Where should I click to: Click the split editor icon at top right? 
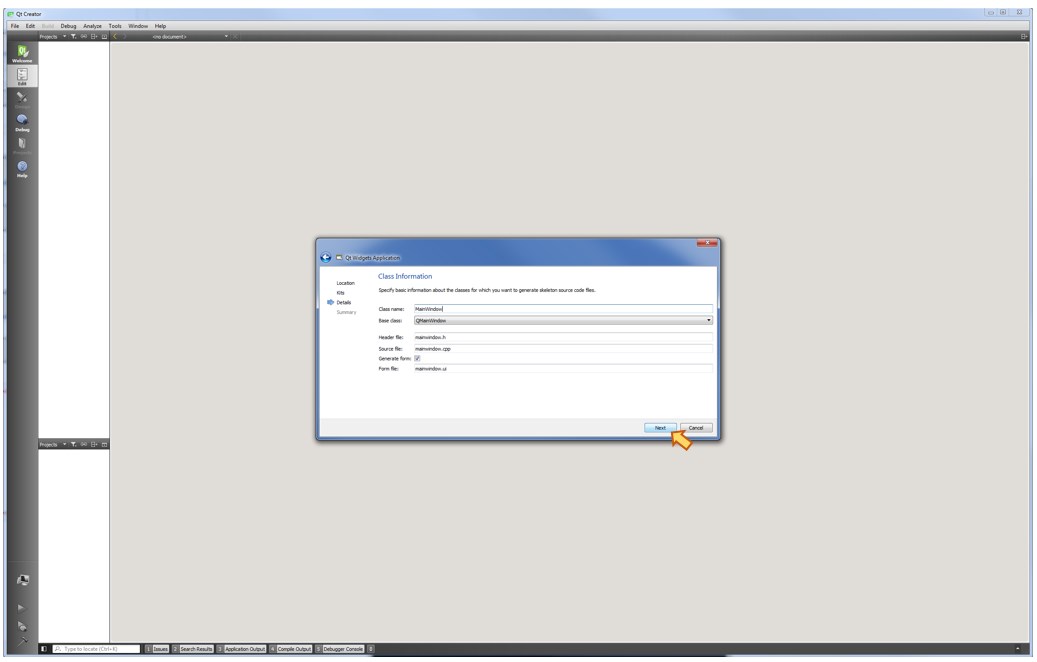coord(1024,36)
